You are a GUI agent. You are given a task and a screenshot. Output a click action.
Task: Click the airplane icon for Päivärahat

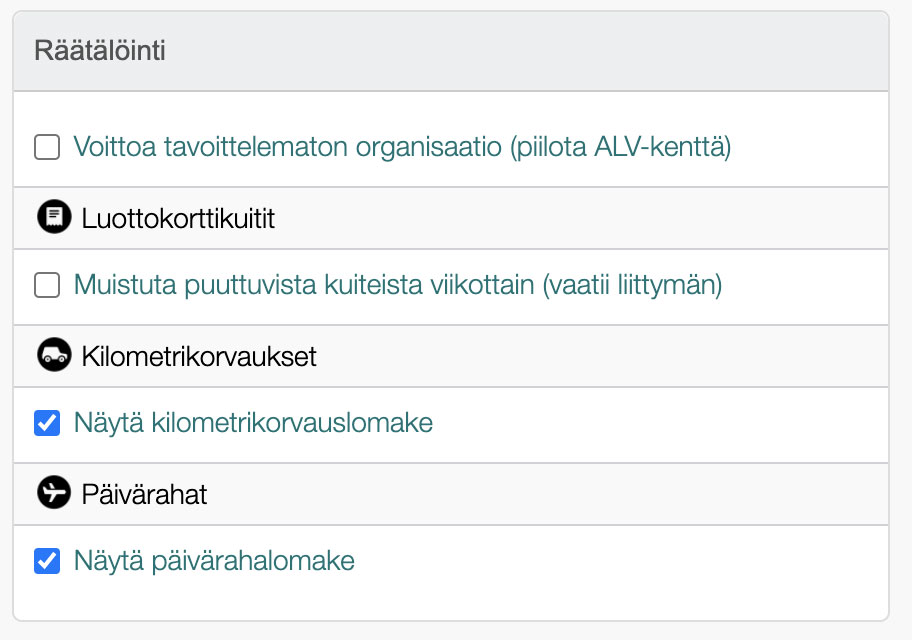coord(54,493)
